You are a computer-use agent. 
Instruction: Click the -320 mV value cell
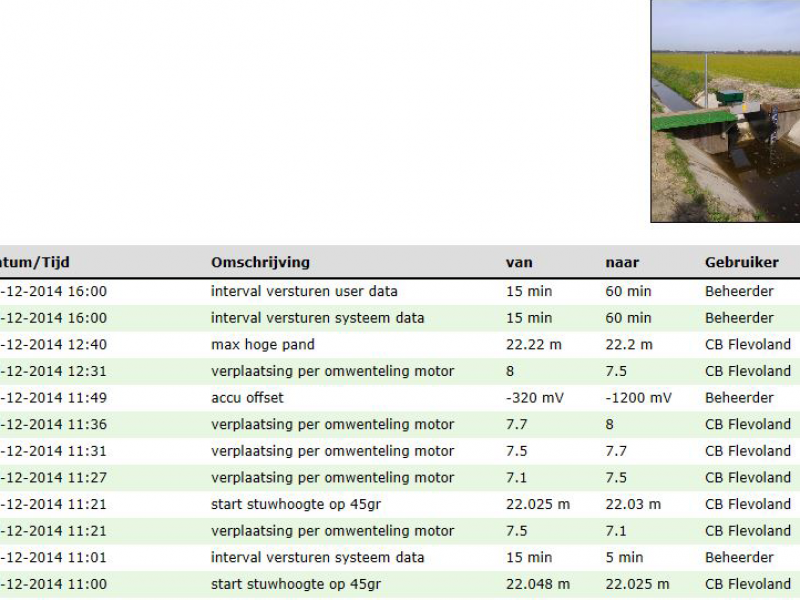point(534,398)
